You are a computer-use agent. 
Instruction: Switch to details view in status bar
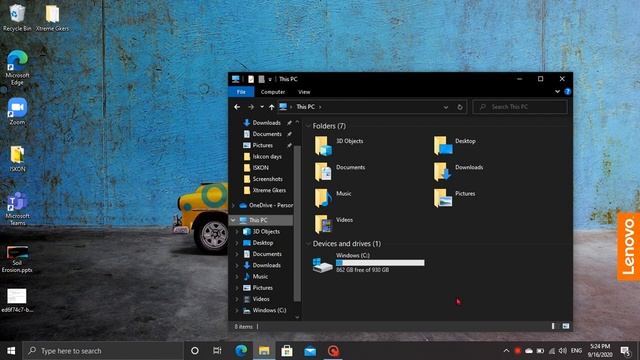coord(554,326)
